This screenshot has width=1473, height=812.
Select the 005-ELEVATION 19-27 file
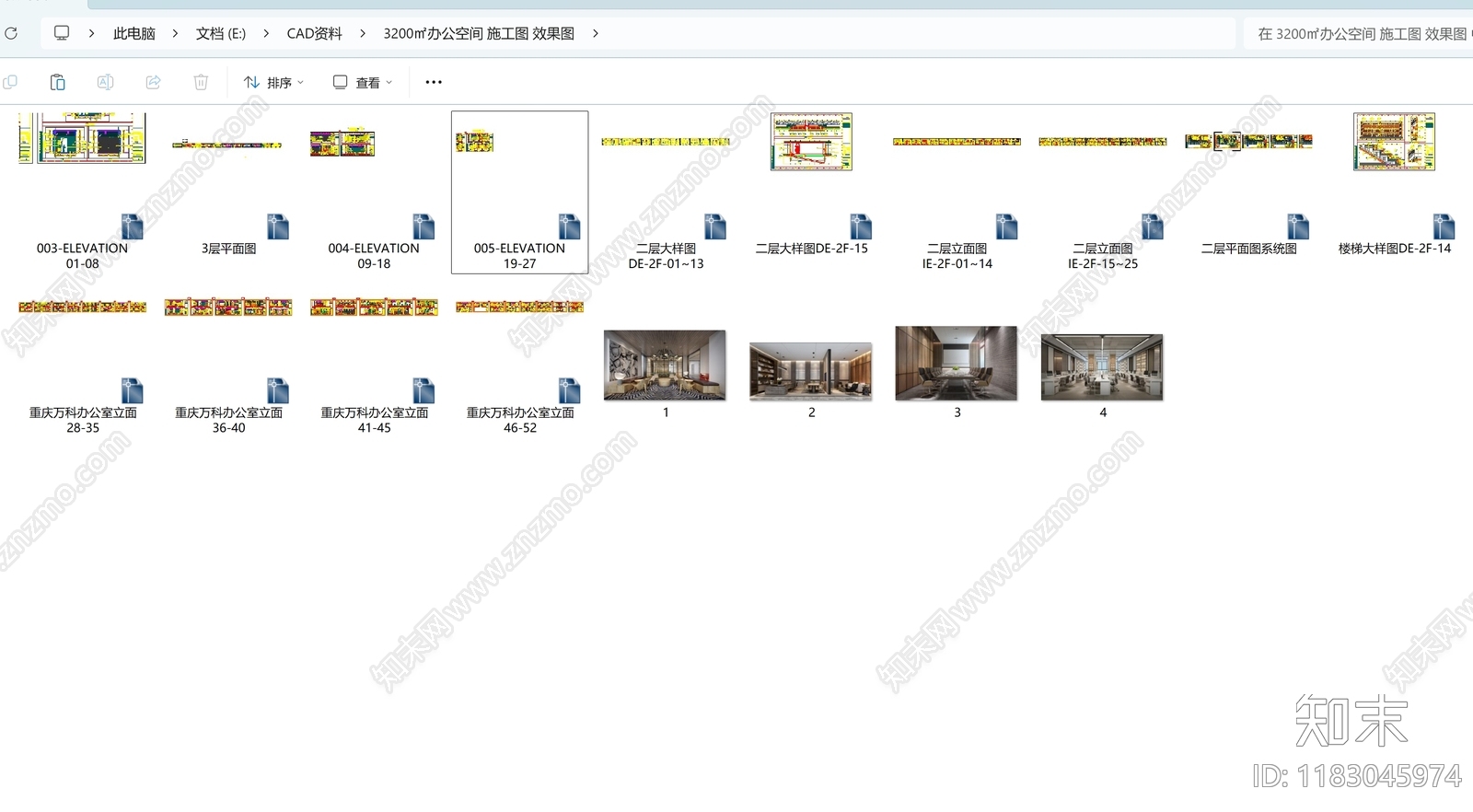[x=519, y=191]
